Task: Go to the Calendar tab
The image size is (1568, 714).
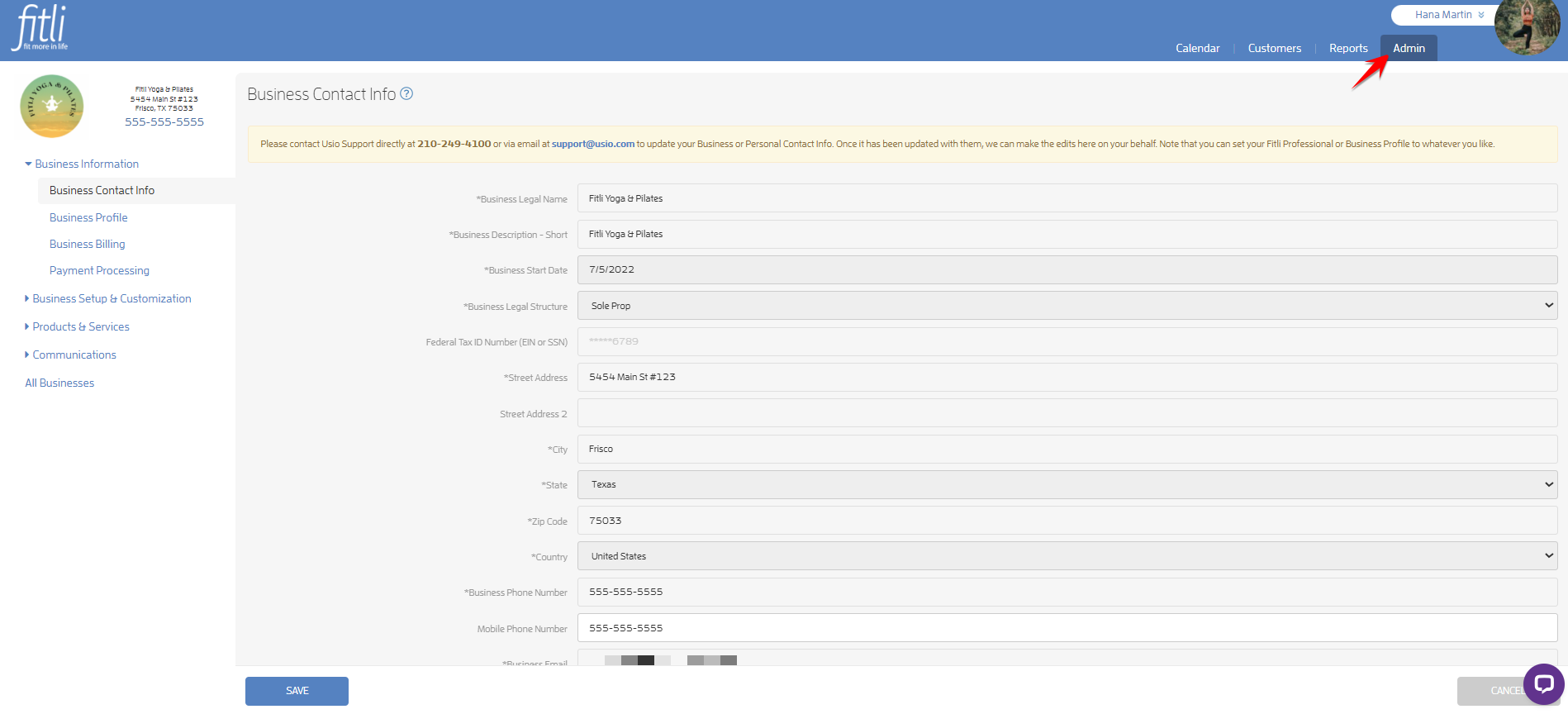Action: [x=1197, y=49]
